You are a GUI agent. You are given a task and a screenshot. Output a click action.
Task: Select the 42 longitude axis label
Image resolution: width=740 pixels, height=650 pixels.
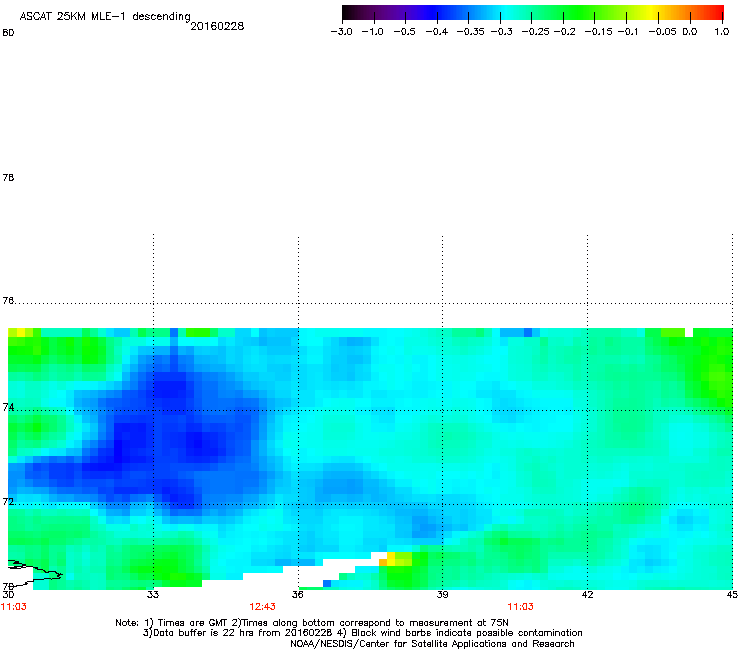[x=587, y=594]
